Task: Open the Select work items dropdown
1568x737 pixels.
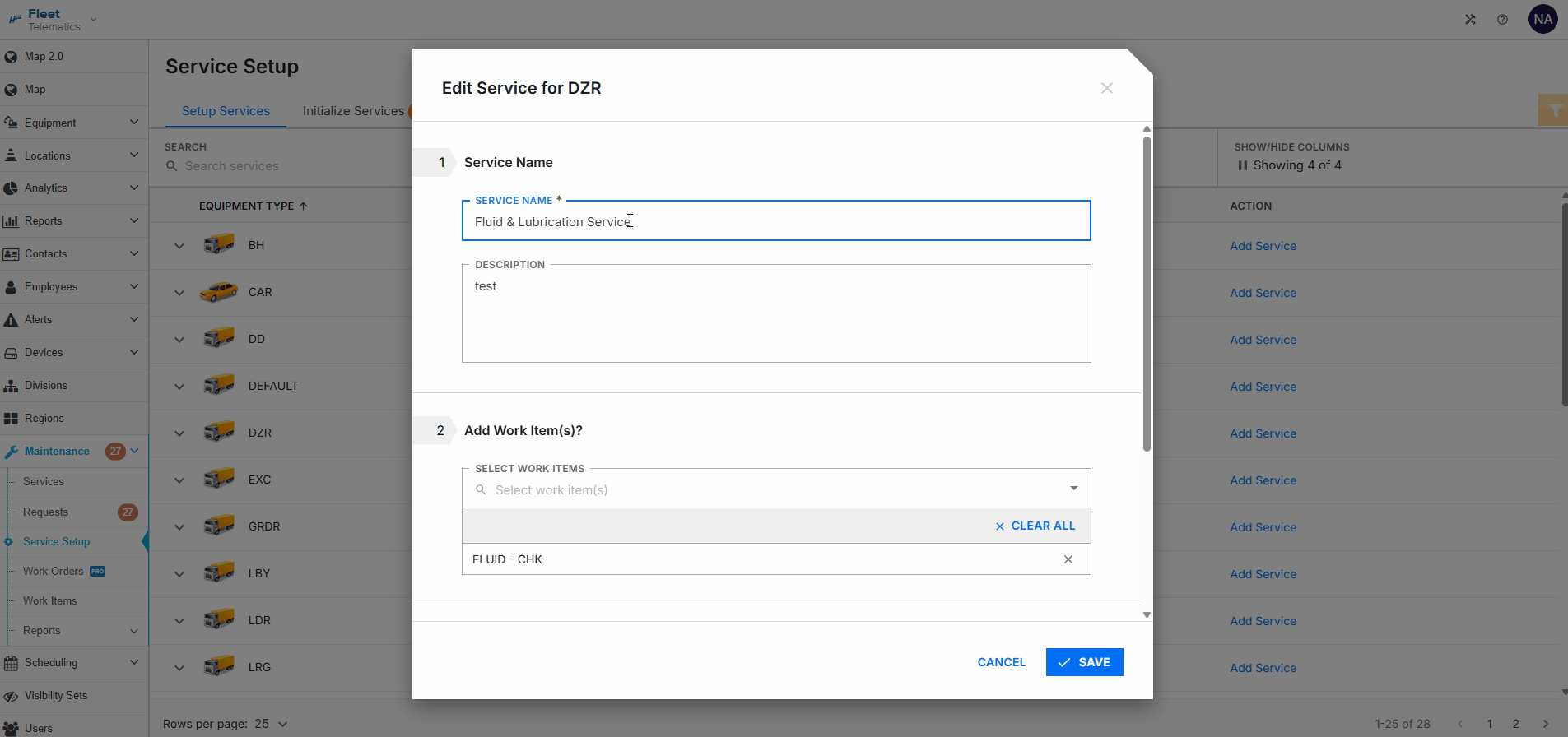Action: coord(1074,489)
